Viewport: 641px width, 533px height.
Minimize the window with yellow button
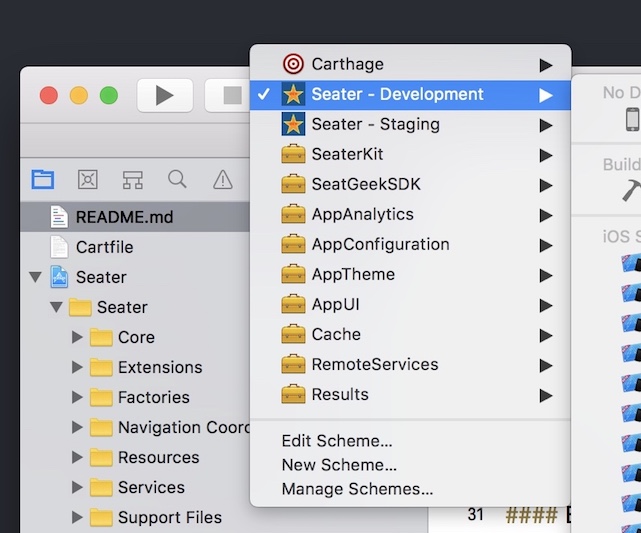pyautogui.click(x=79, y=95)
